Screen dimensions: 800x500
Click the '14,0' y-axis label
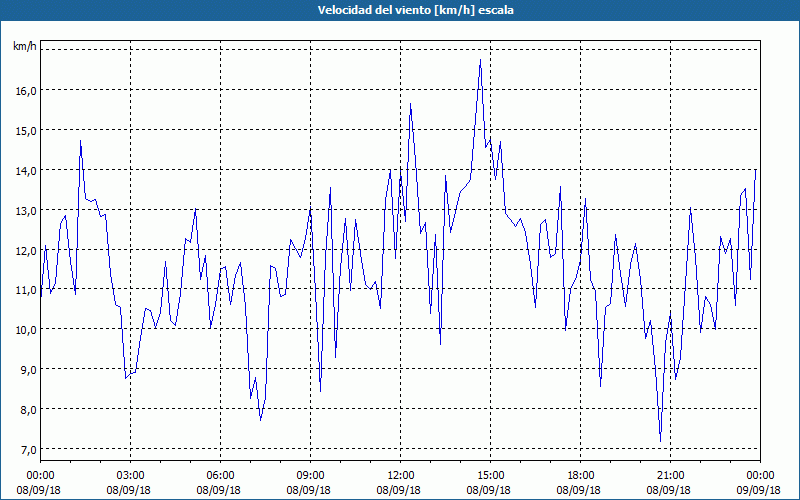[x=26, y=171]
